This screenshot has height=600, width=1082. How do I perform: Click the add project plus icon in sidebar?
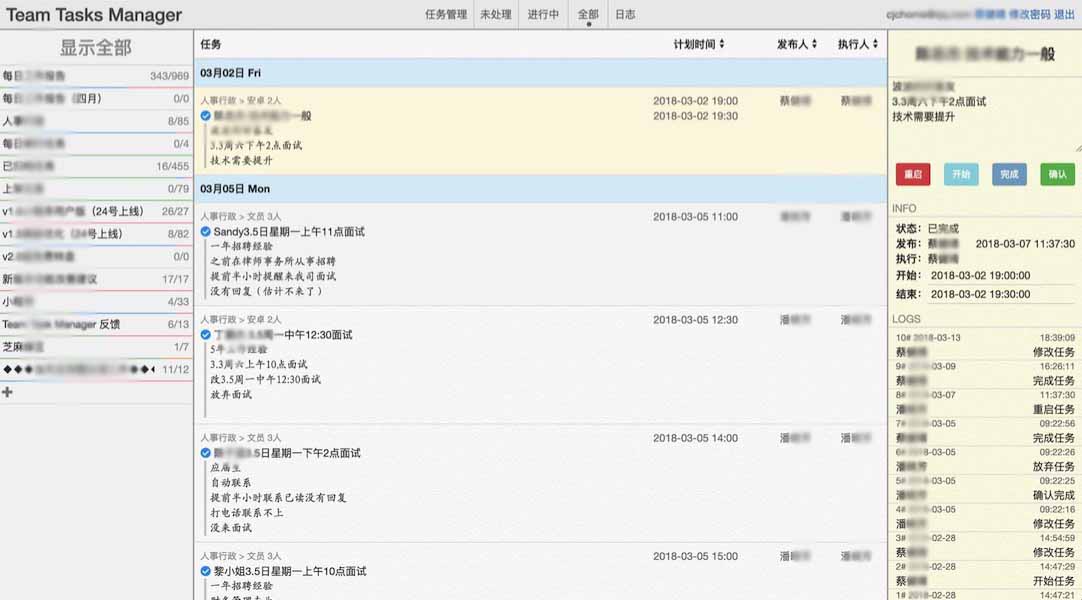tap(9, 392)
